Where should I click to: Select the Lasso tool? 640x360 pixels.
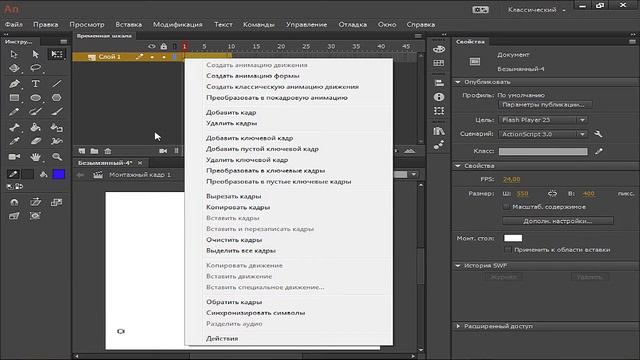pos(36,68)
